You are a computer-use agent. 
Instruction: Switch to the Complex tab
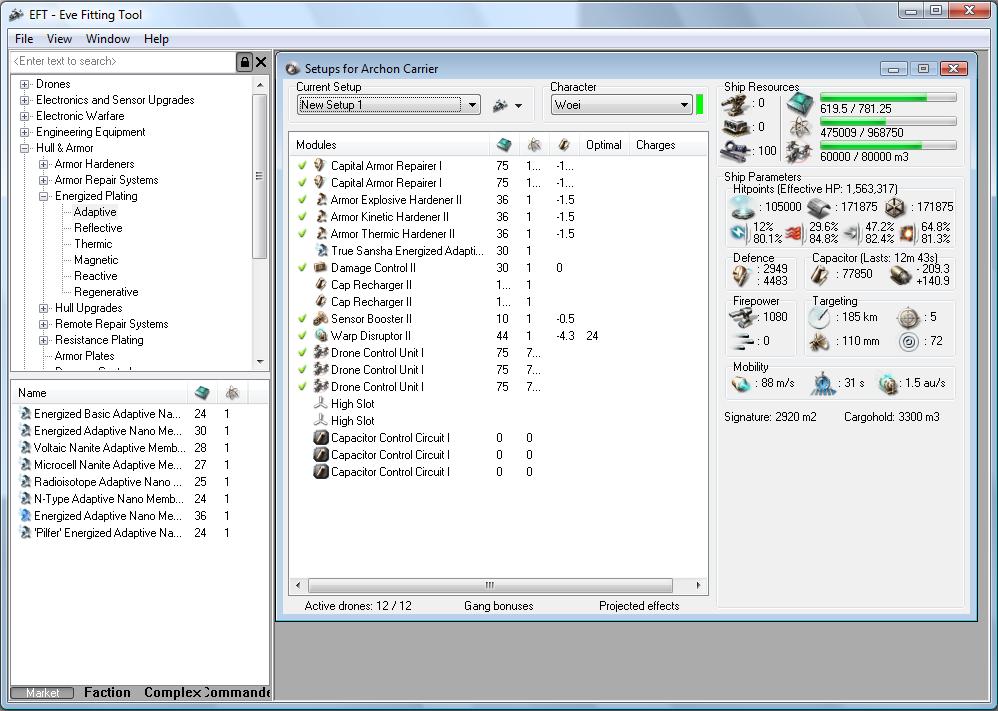[x=172, y=693]
